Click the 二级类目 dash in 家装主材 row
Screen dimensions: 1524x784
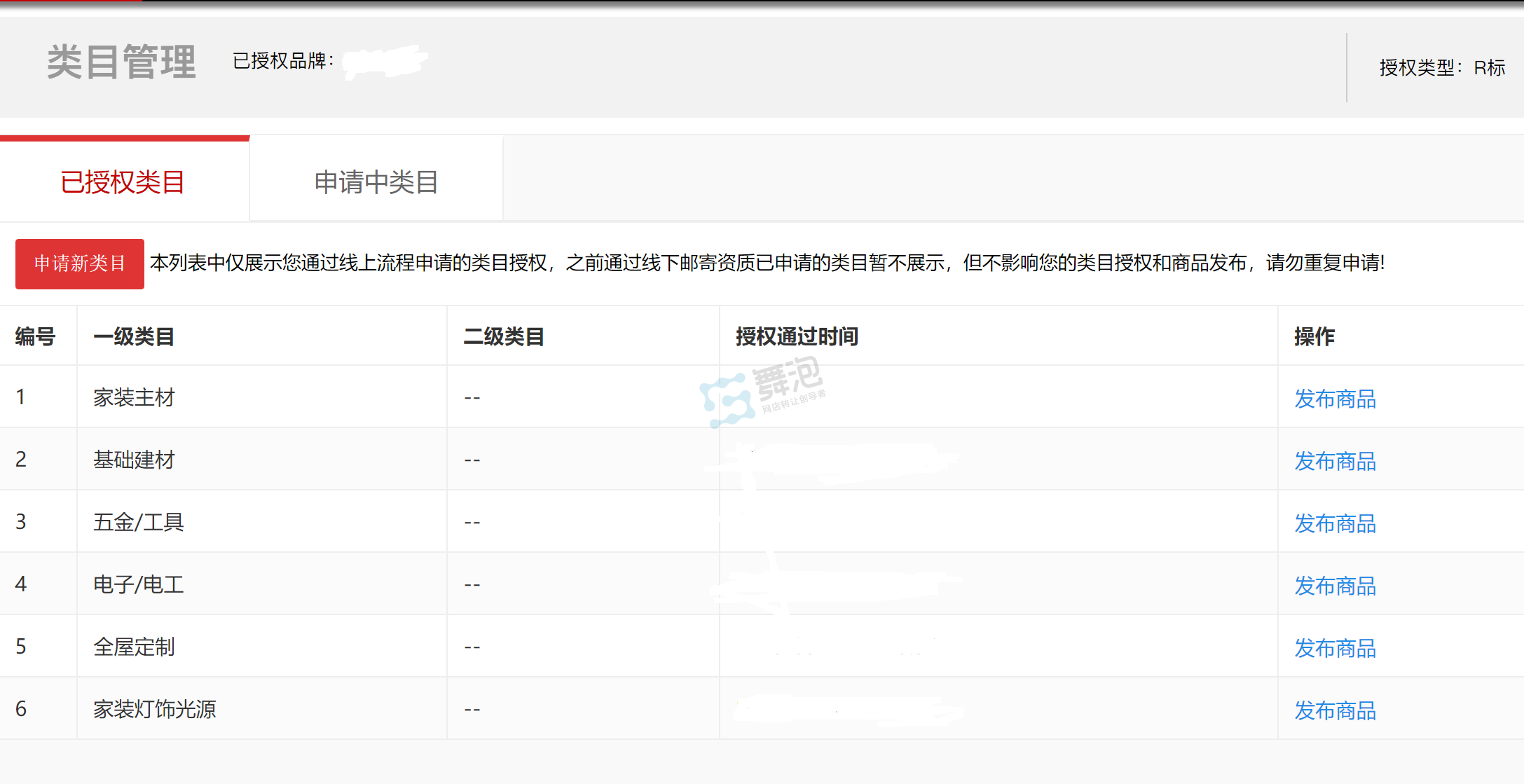point(472,398)
